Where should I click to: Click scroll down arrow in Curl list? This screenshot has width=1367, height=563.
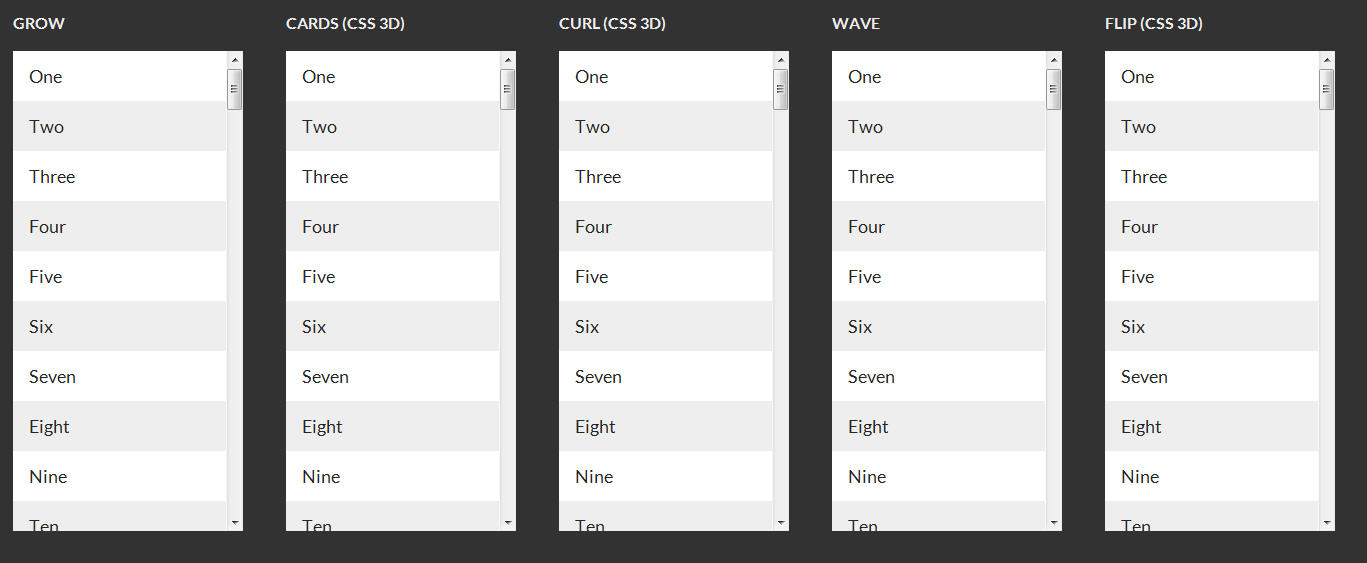click(x=781, y=522)
